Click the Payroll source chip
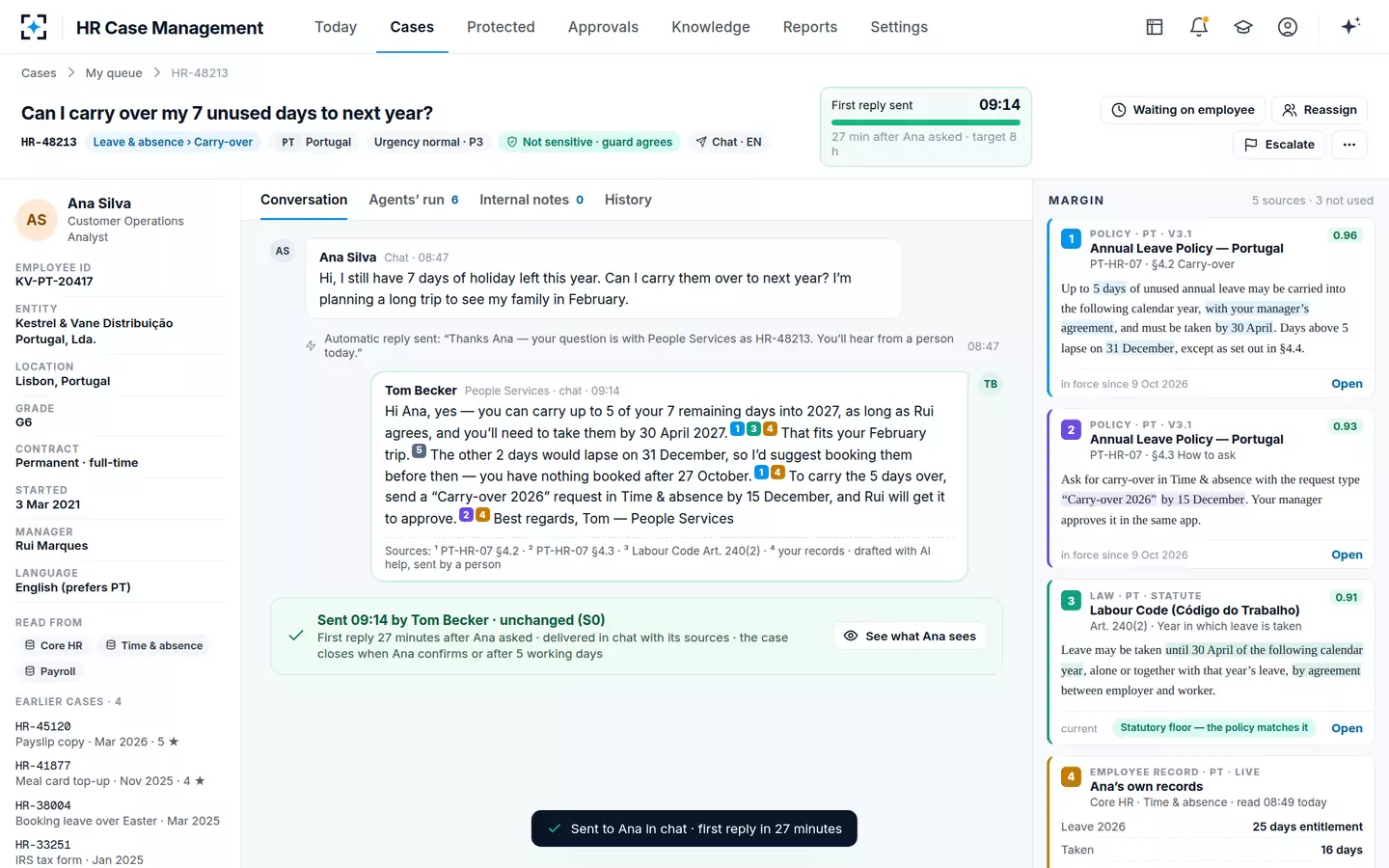 click(50, 671)
